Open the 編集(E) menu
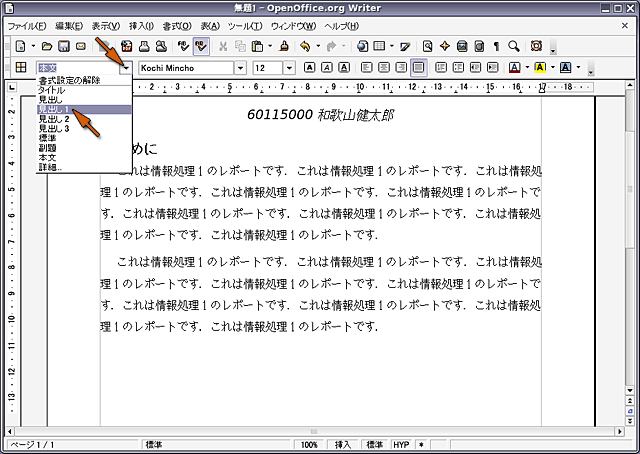640x454 pixels. pyautogui.click(x=69, y=26)
